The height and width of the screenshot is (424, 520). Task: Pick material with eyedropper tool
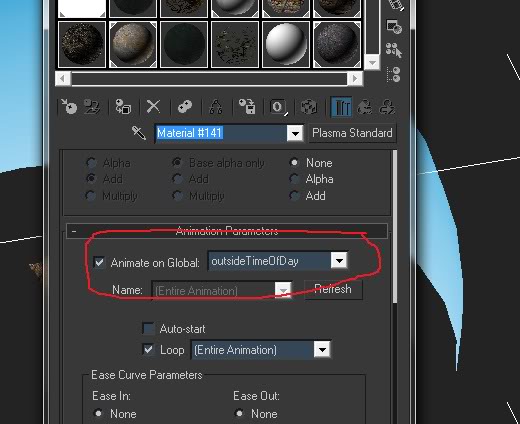138,133
